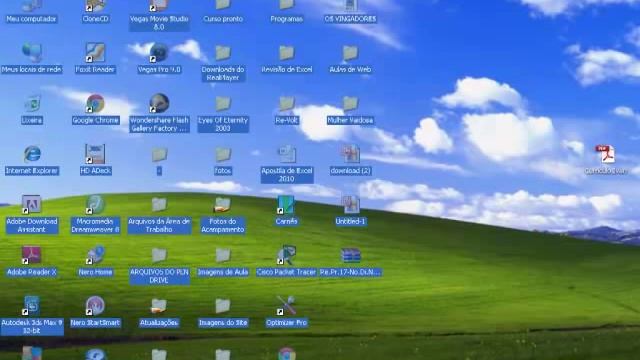
Task: Select ARQUIVOS DO PEN DRIVE folder
Action: tap(159, 256)
